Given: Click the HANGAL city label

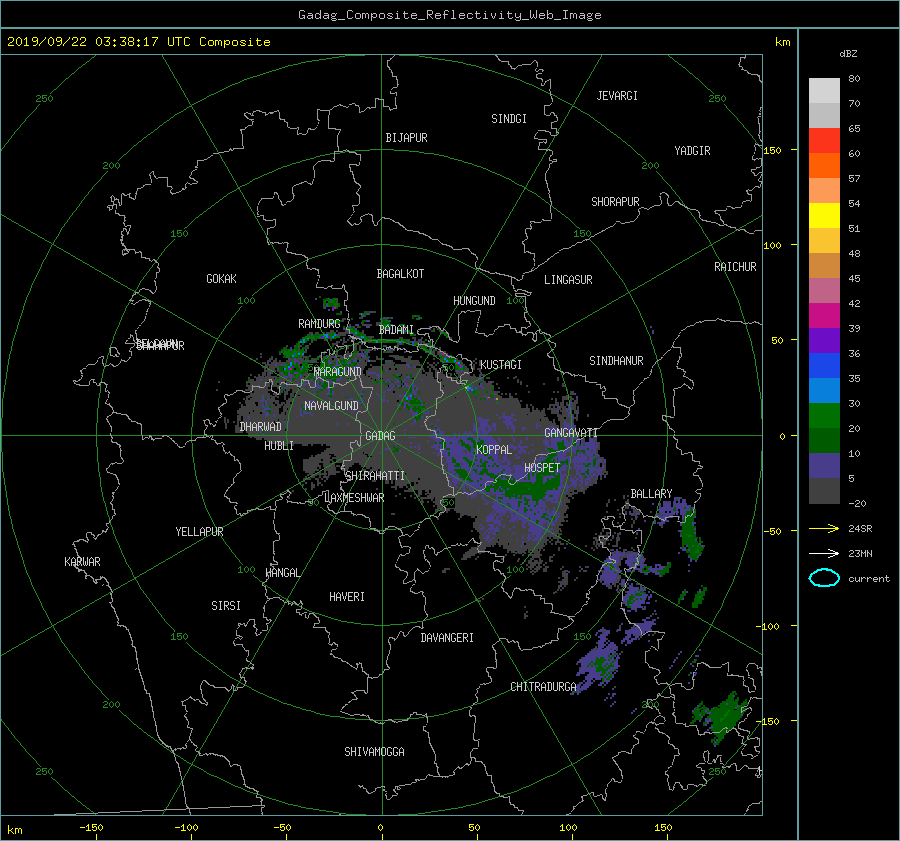Looking at the screenshot, I should pos(283,573).
